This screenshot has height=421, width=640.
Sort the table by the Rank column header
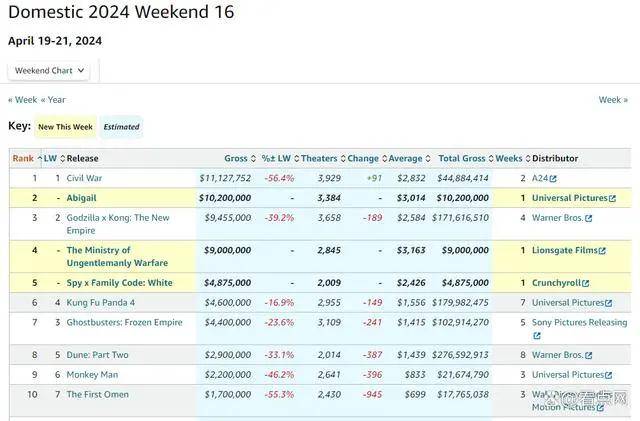pos(22,158)
